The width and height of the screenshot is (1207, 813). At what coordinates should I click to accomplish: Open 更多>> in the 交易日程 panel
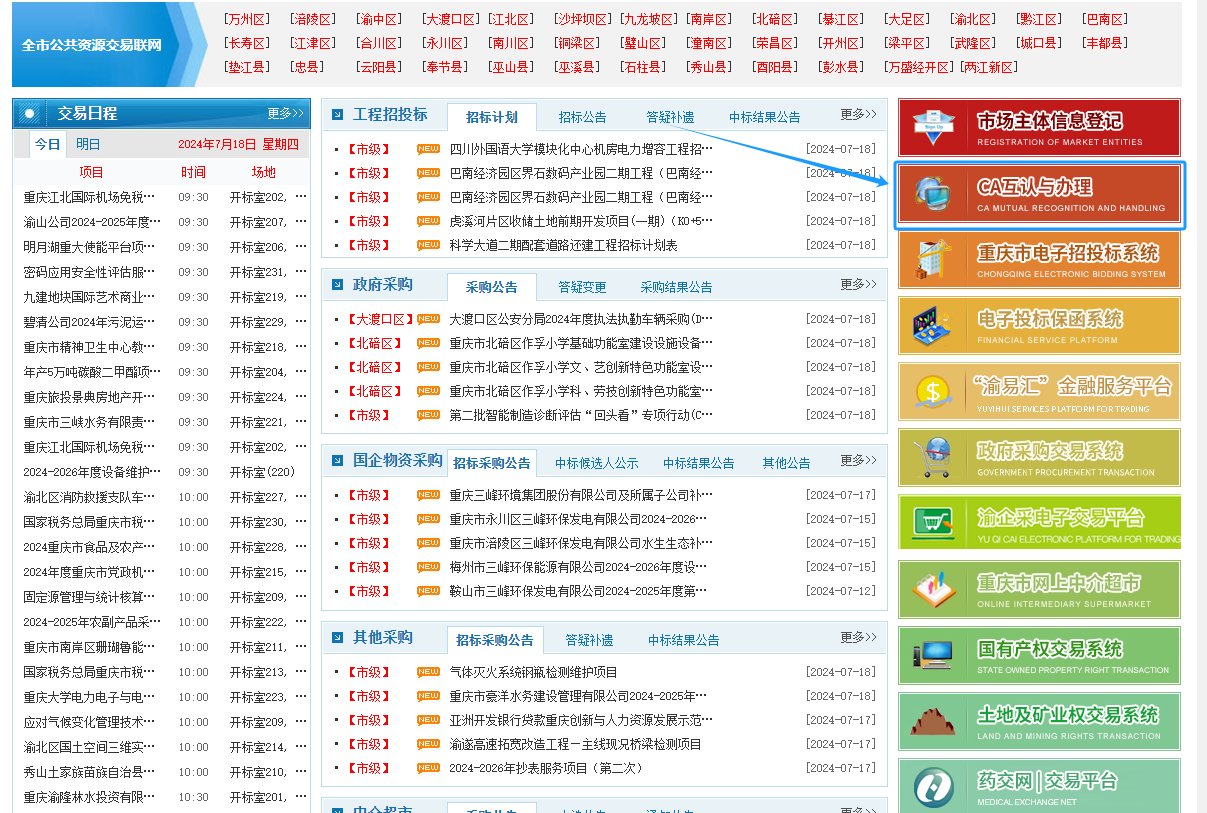pos(285,113)
